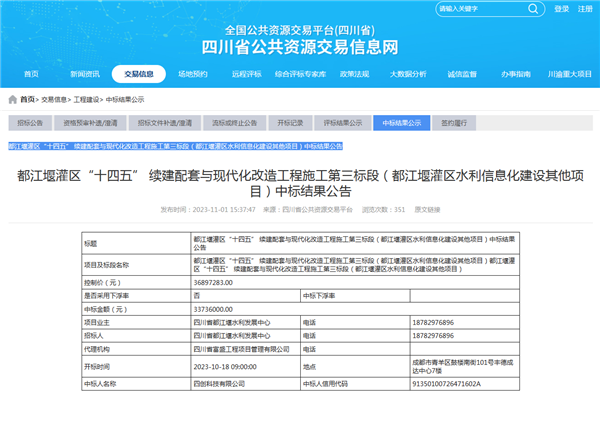Click the 是否采用下浮率 value 否
Screen dimensions: 600x421
point(197,296)
